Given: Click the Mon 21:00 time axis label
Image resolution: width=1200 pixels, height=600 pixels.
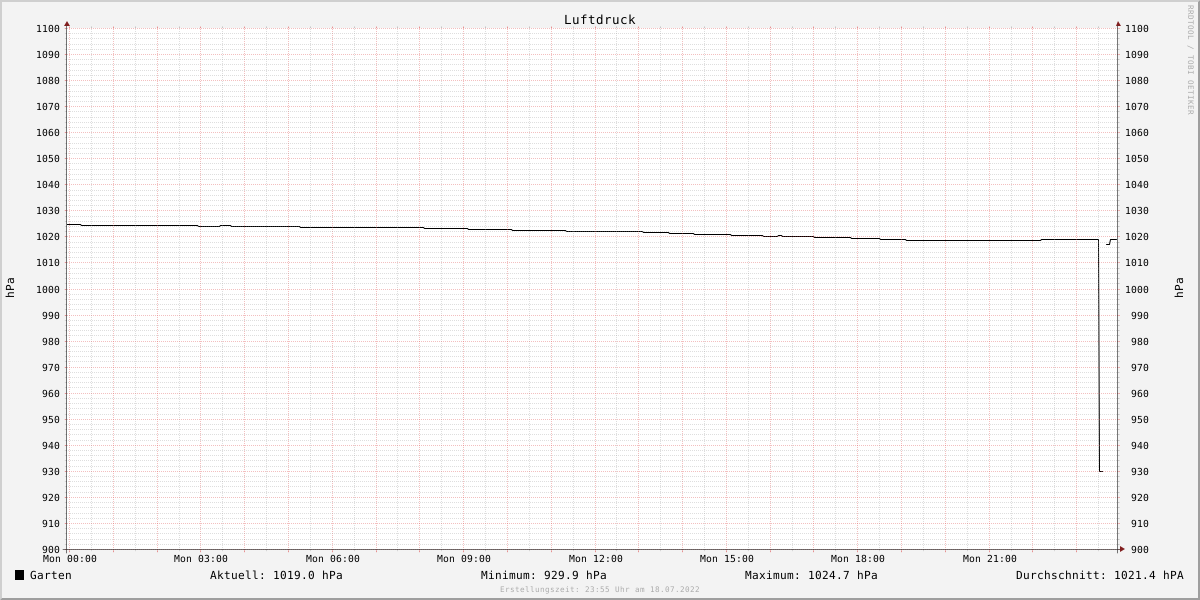Looking at the screenshot, I should (x=990, y=559).
